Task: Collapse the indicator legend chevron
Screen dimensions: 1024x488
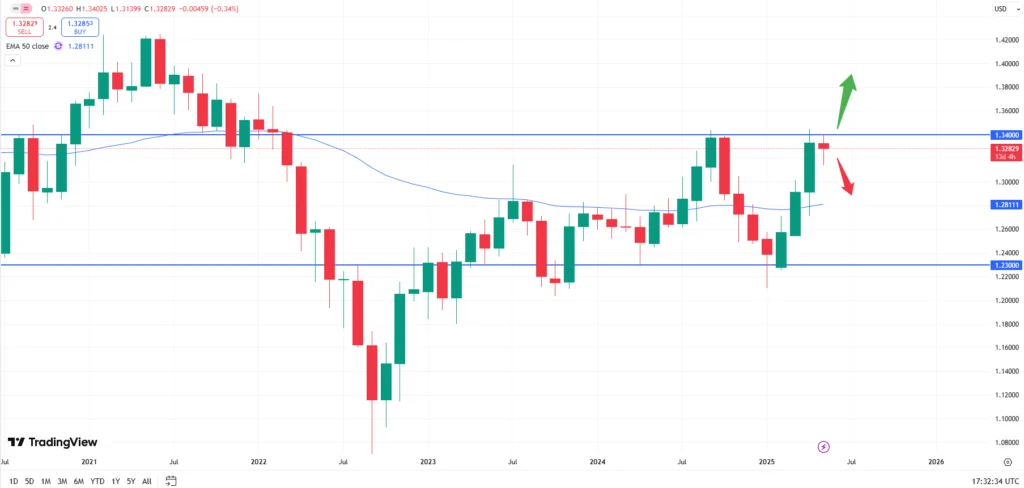Action: (13, 61)
